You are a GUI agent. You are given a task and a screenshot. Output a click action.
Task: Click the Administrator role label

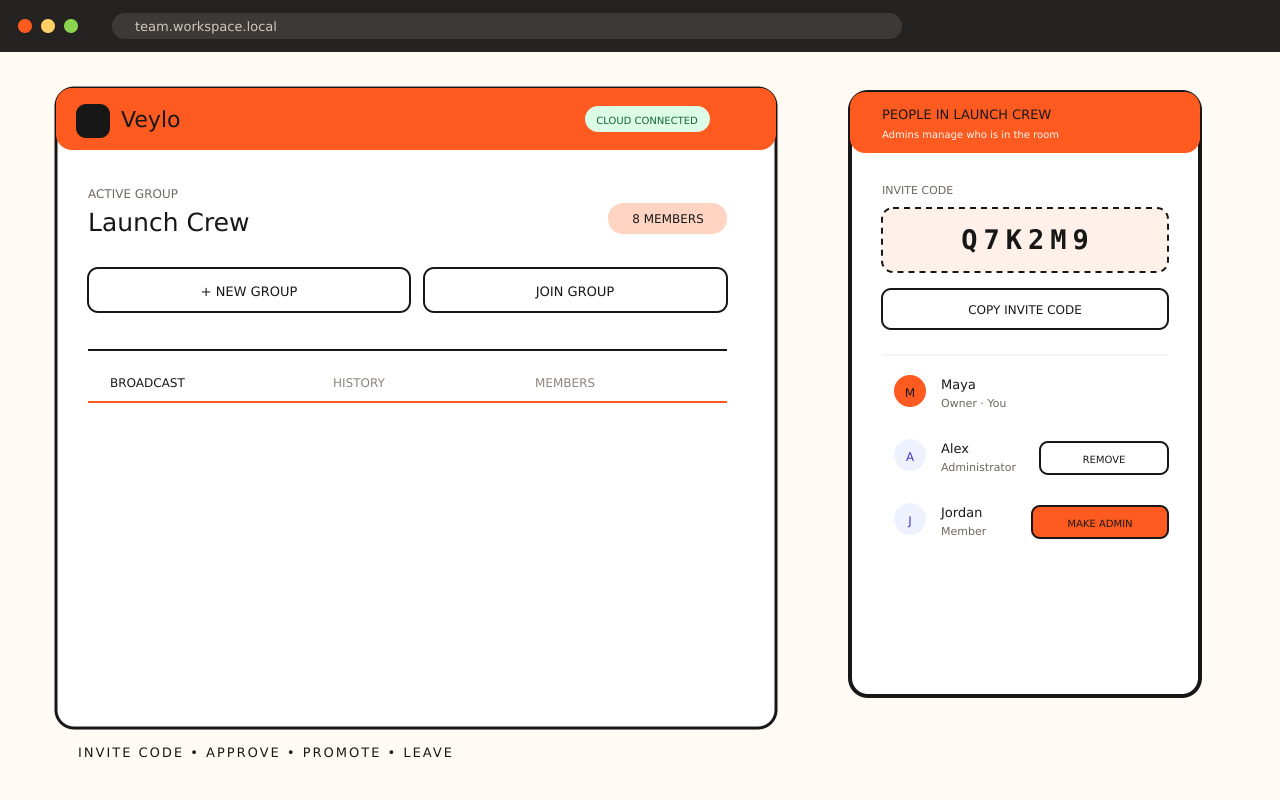(978, 467)
